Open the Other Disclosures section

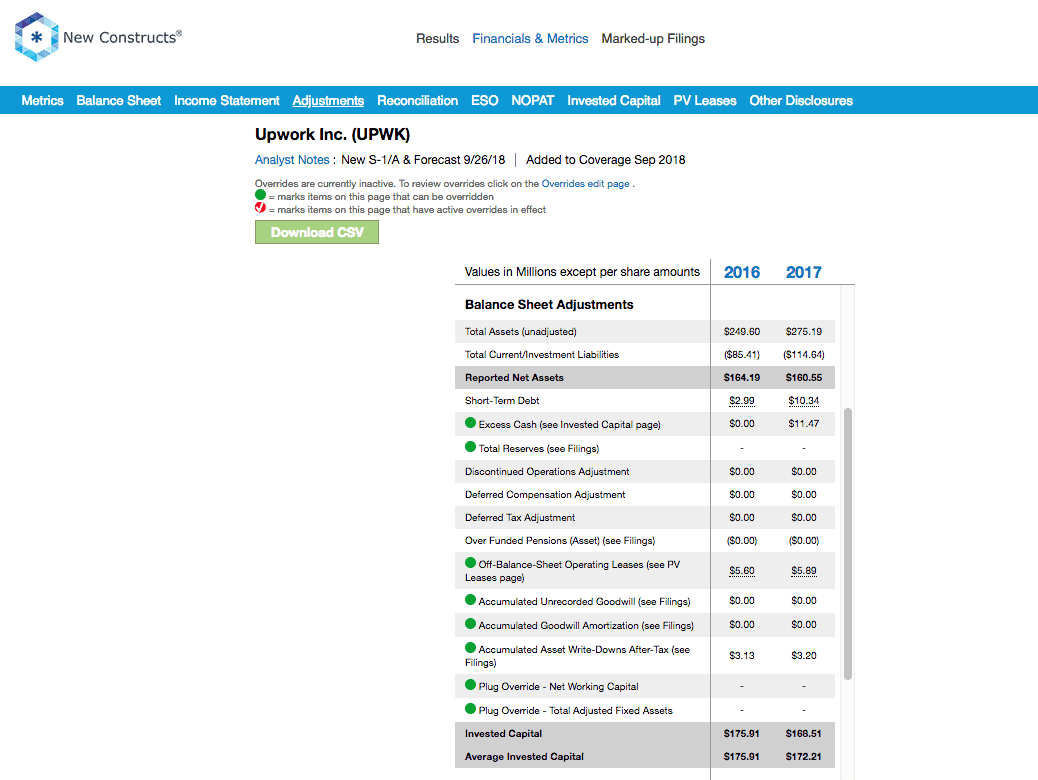801,101
